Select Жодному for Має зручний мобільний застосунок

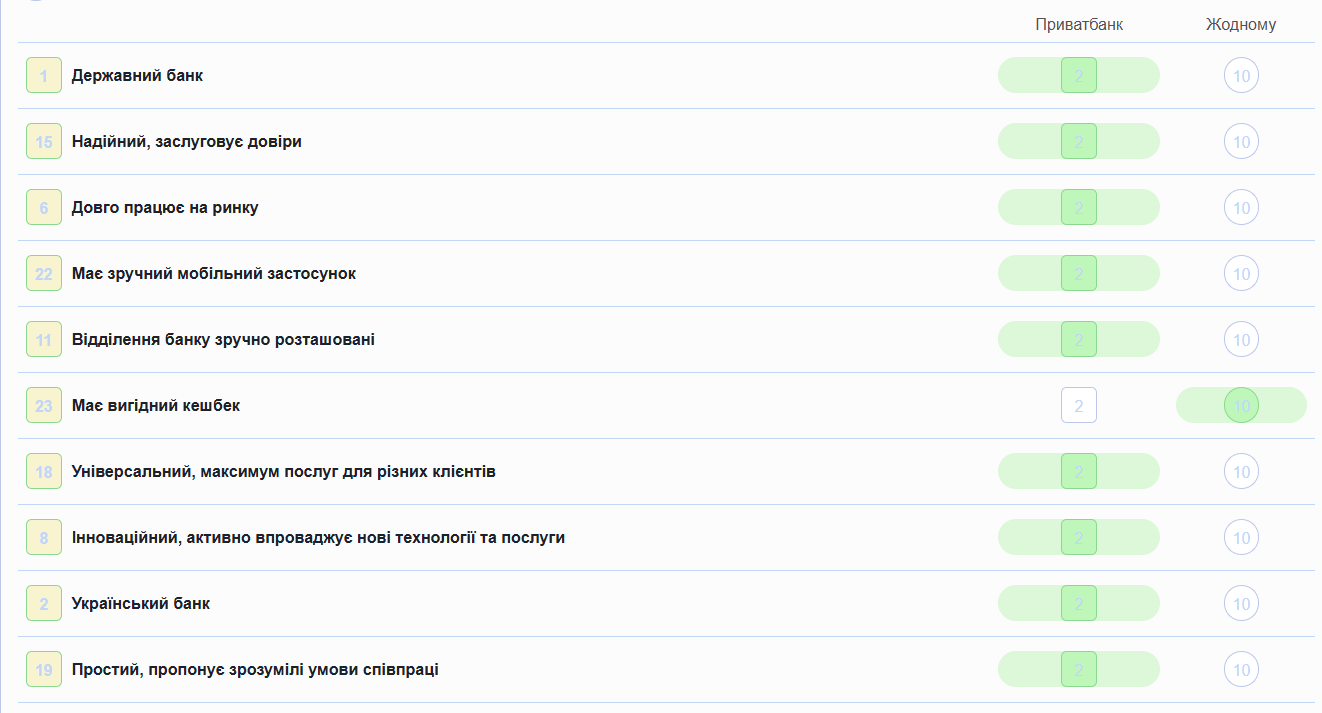[x=1241, y=273]
